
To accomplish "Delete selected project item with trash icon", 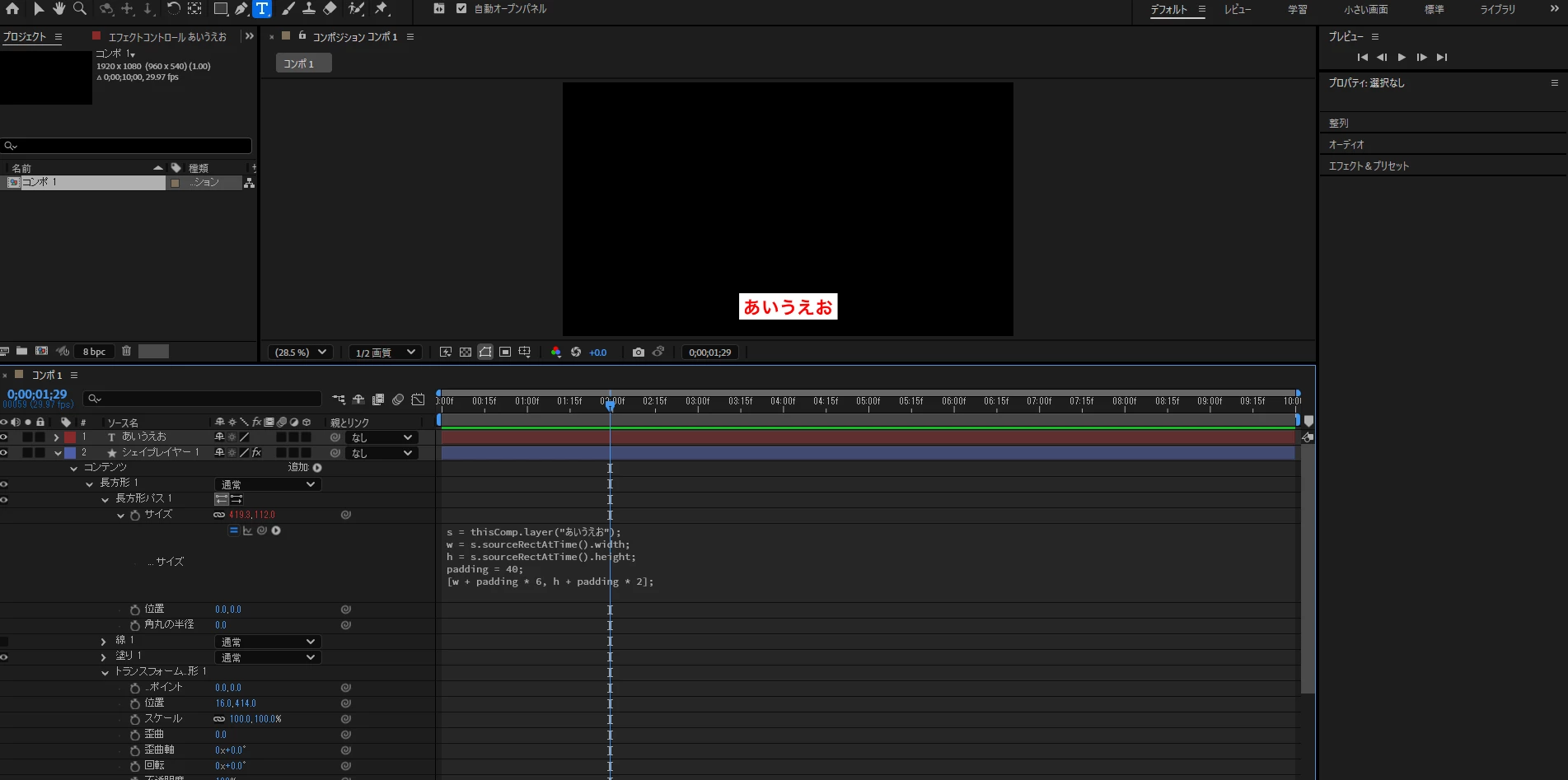I will pyautogui.click(x=126, y=351).
